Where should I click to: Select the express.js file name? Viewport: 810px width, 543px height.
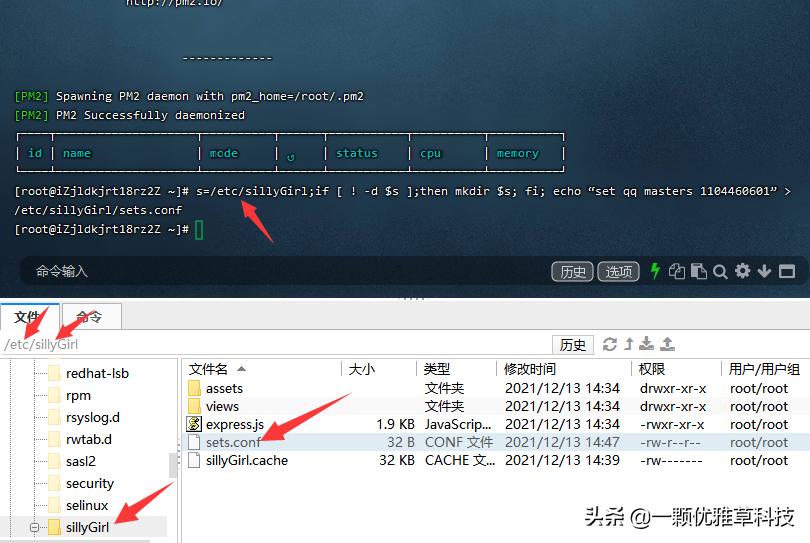coord(235,424)
